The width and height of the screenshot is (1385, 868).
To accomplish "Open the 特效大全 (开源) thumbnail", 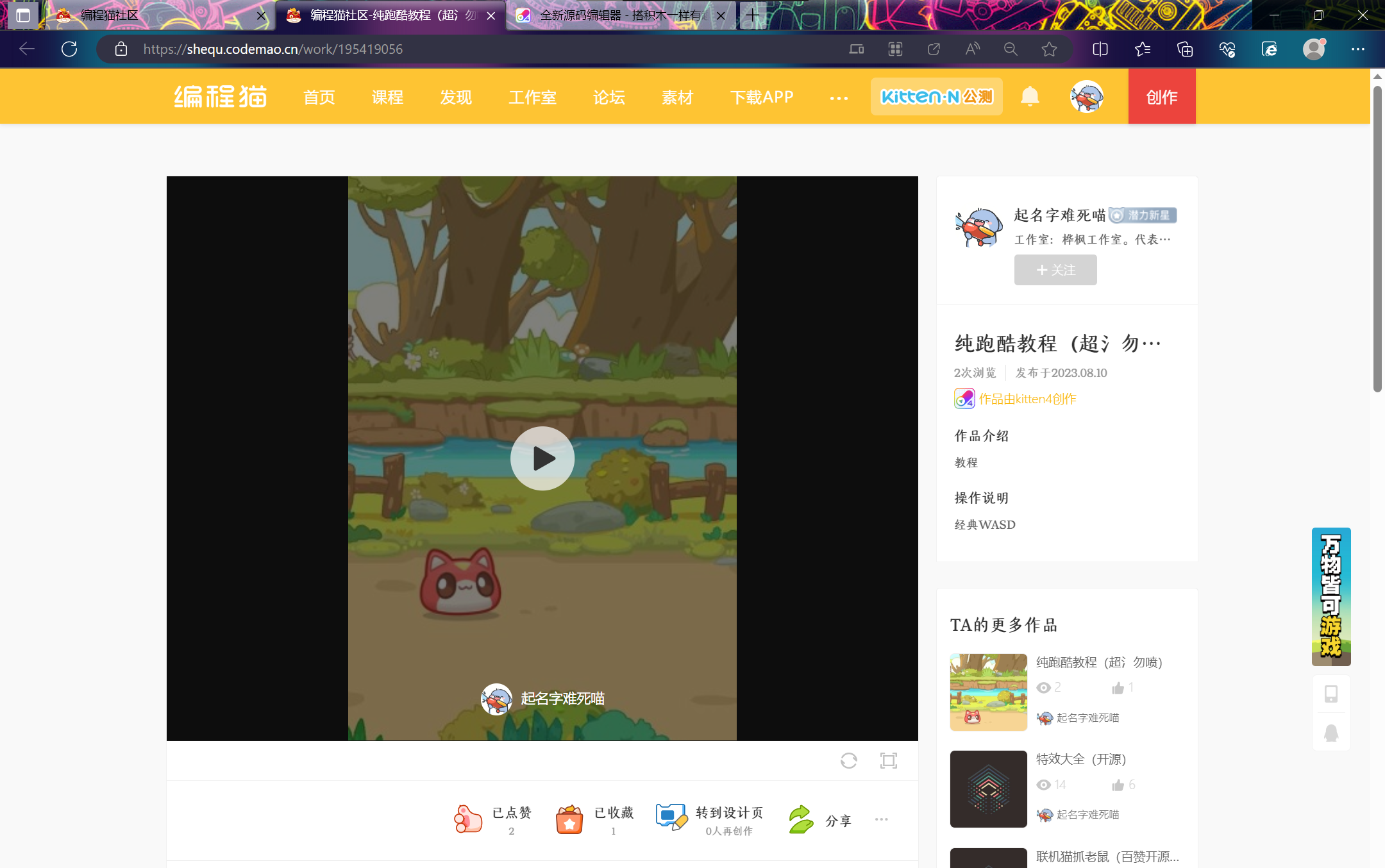I will 989,789.
